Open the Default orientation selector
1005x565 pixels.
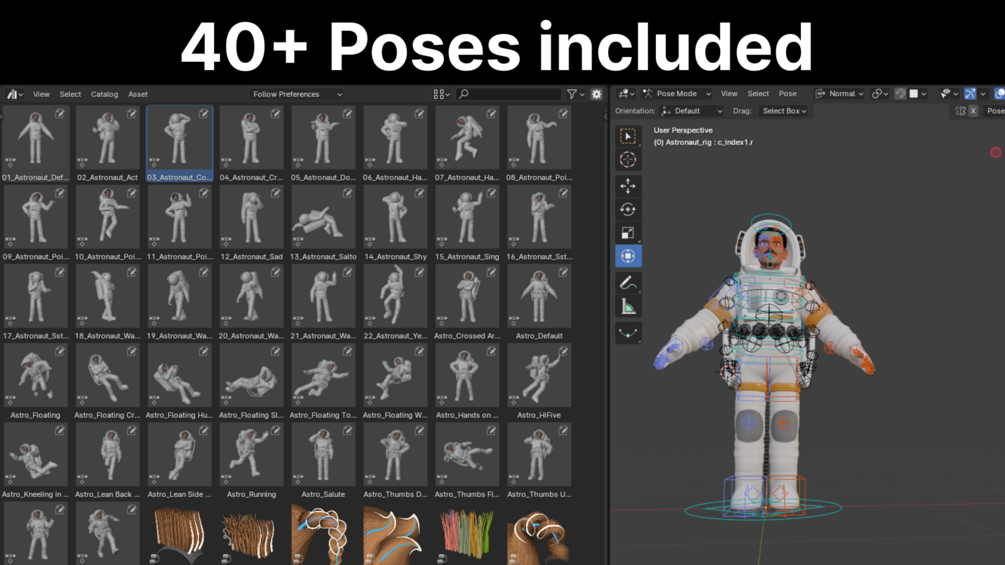pos(692,111)
